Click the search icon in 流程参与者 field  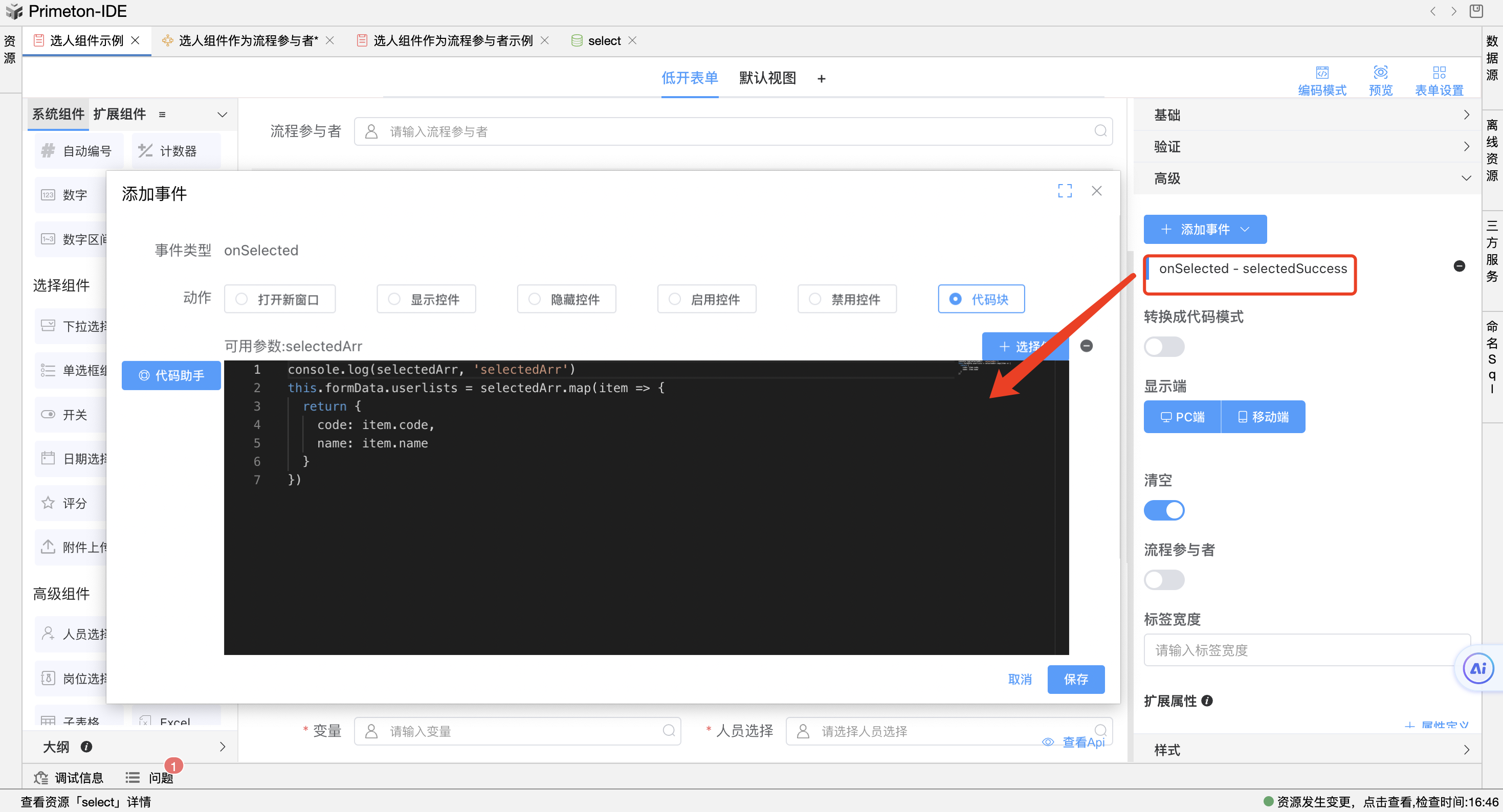click(1100, 131)
